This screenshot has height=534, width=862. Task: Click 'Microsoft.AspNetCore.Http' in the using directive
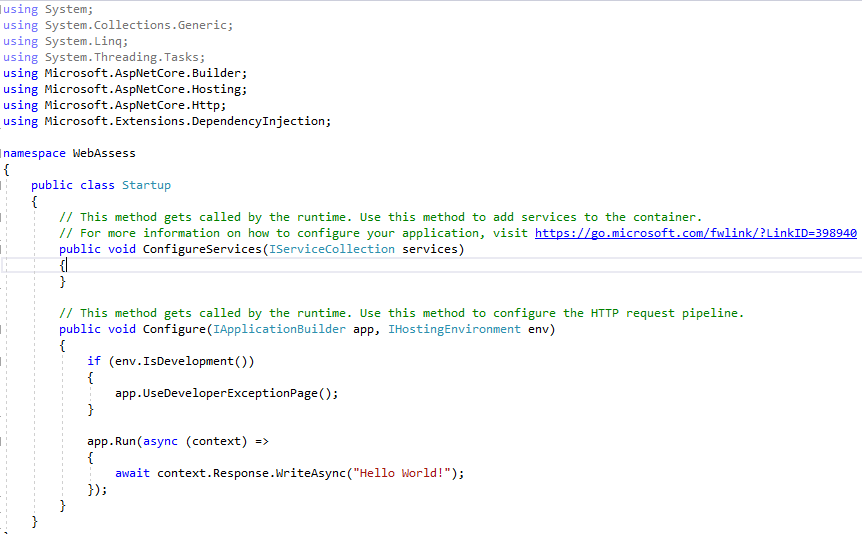coord(132,105)
